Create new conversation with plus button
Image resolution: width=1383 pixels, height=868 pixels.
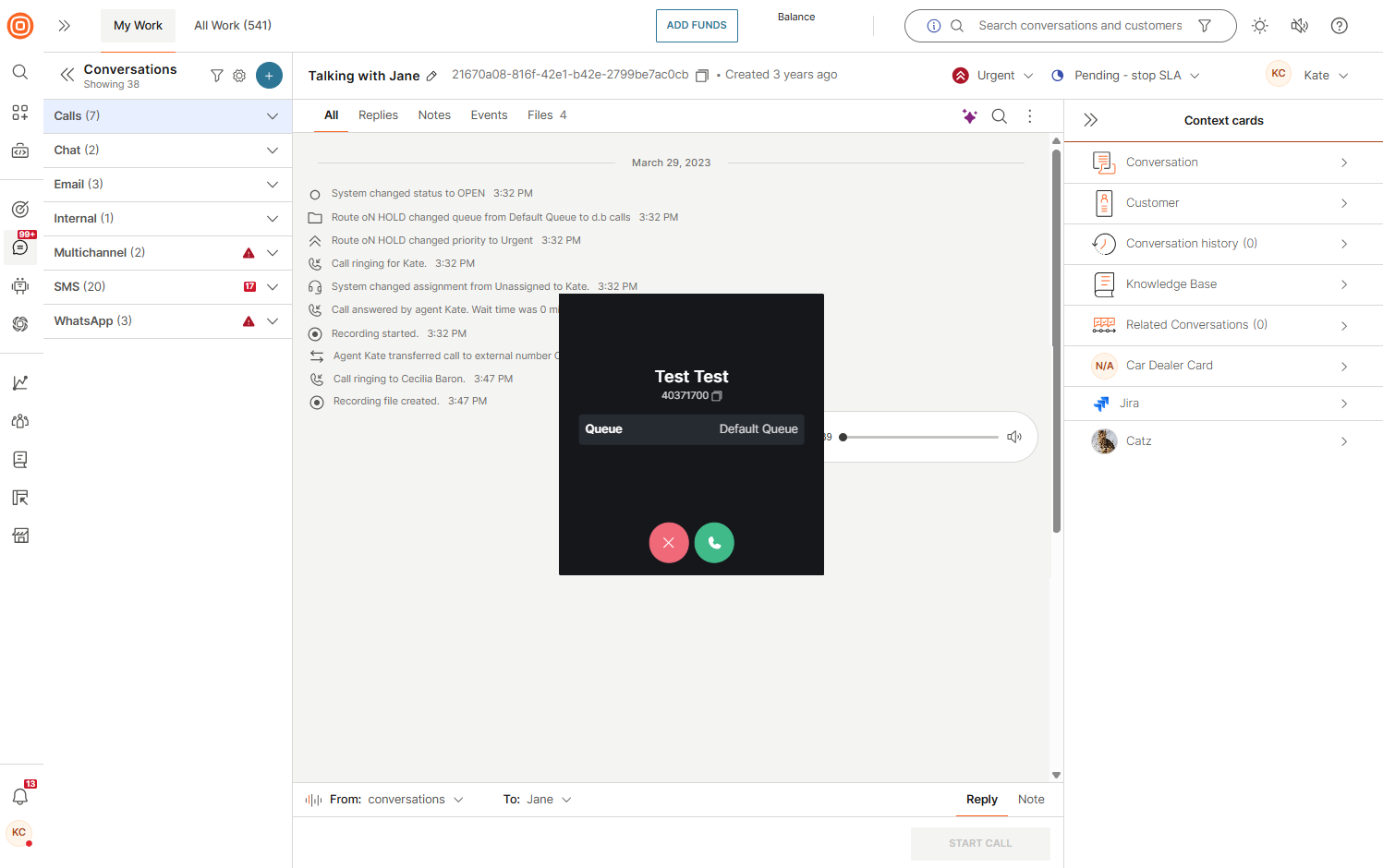269,76
